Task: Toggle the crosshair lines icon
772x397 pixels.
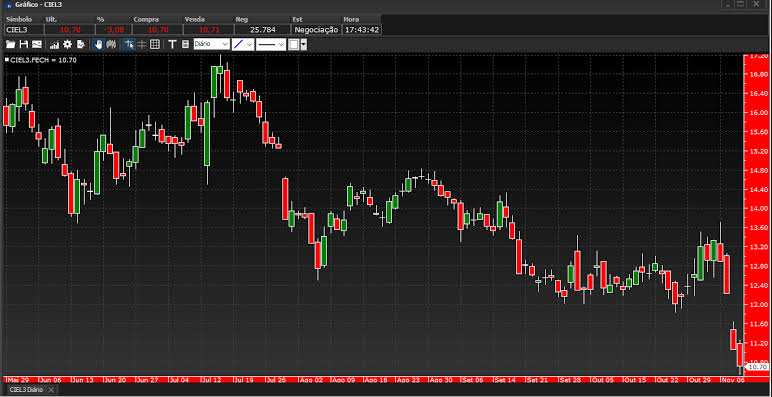Action: 142,44
